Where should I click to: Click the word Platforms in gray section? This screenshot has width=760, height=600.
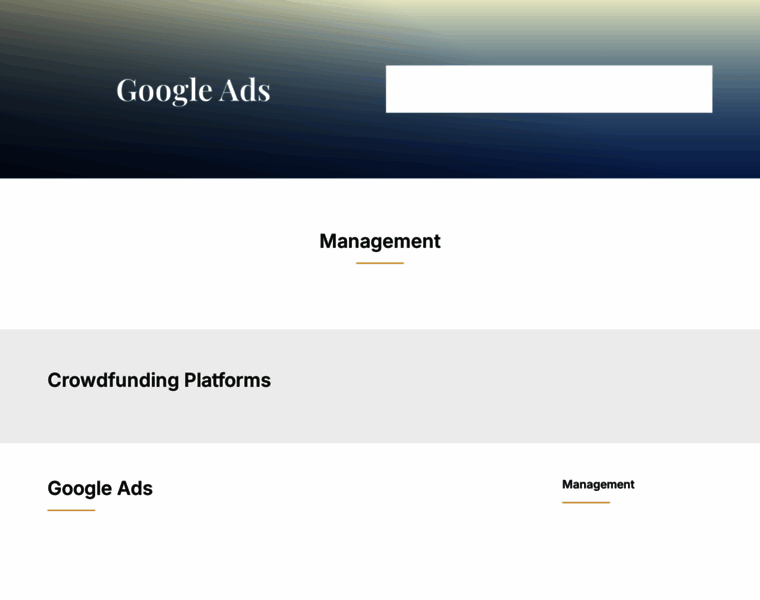click(x=227, y=380)
